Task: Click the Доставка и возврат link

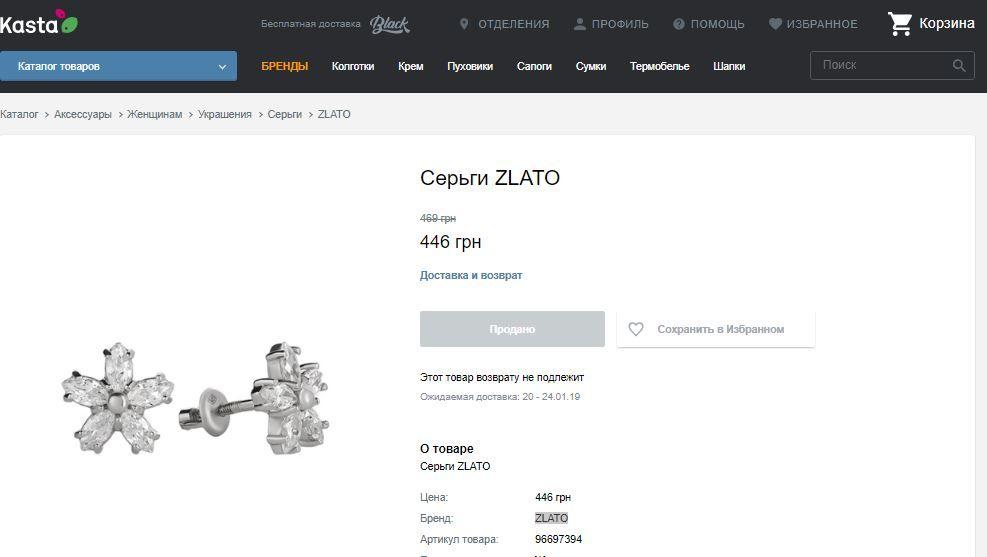Action: (x=471, y=275)
